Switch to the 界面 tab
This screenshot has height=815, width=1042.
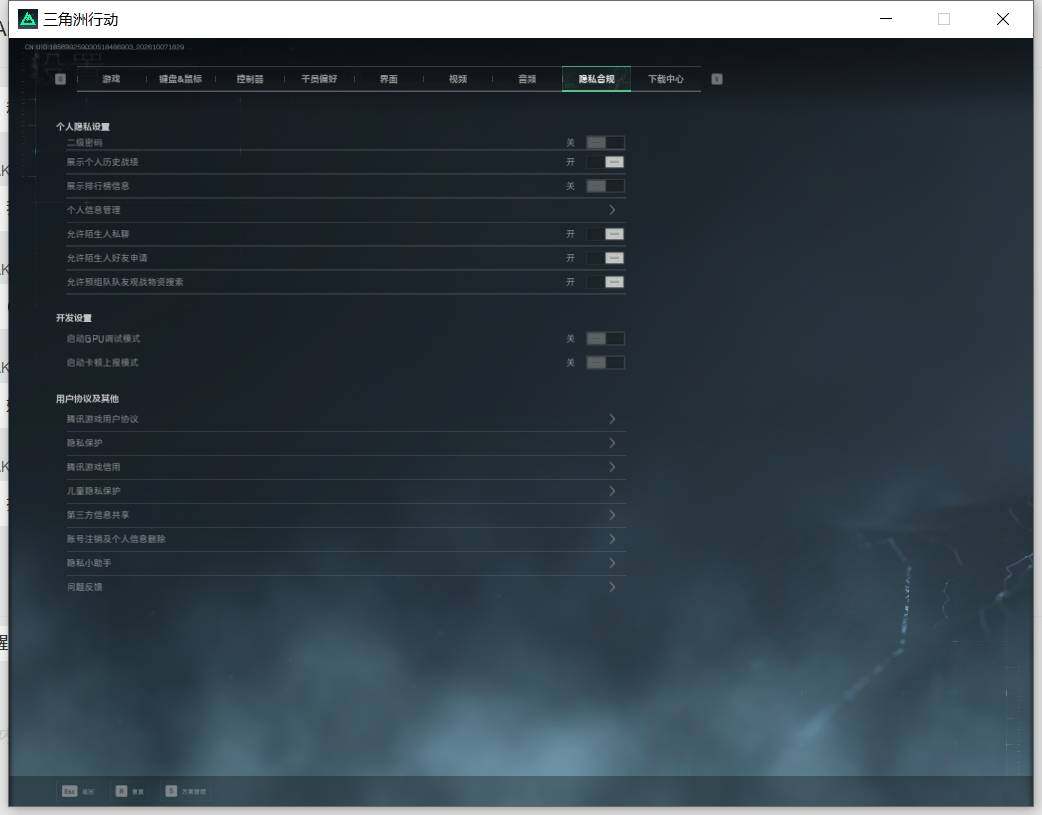click(389, 79)
